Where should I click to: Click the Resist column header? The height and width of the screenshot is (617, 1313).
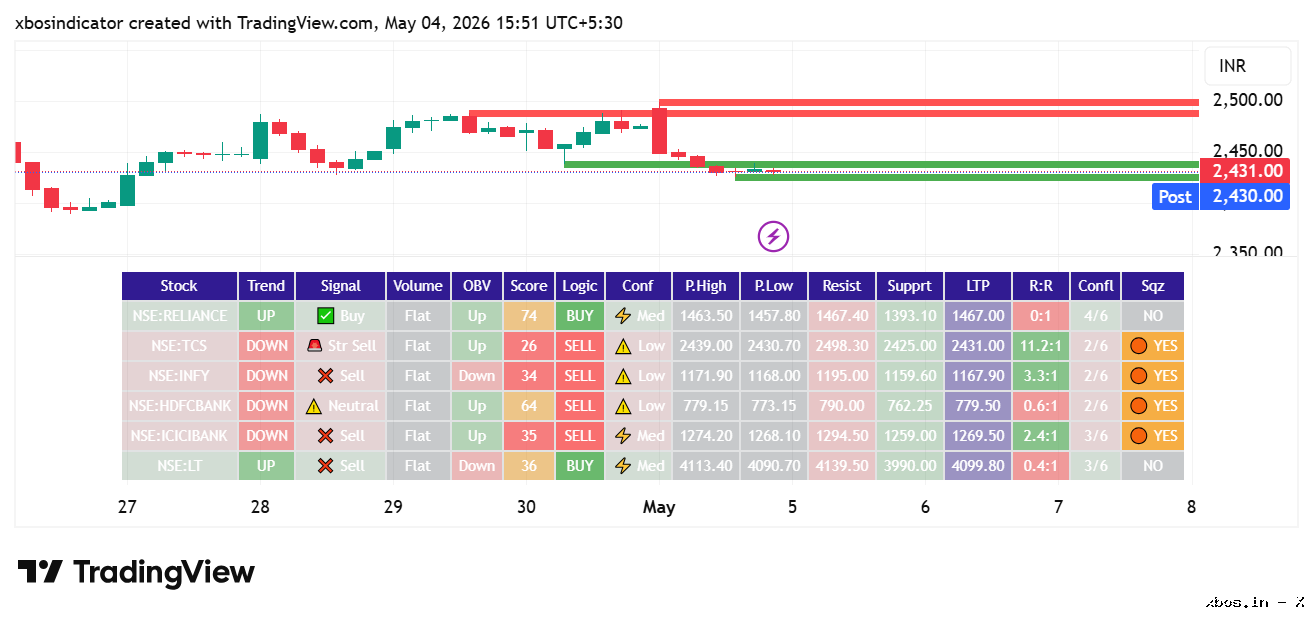(842, 286)
